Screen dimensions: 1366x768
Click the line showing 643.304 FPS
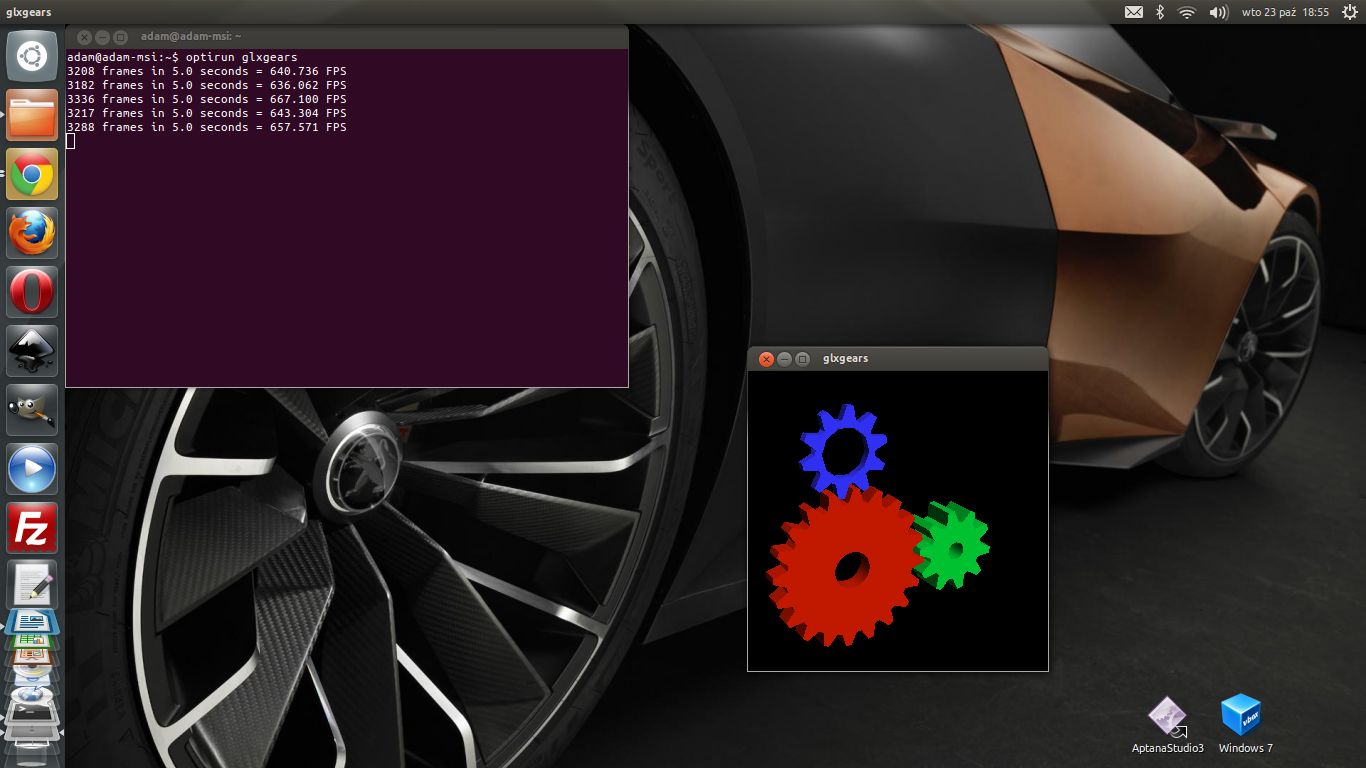click(x=207, y=113)
